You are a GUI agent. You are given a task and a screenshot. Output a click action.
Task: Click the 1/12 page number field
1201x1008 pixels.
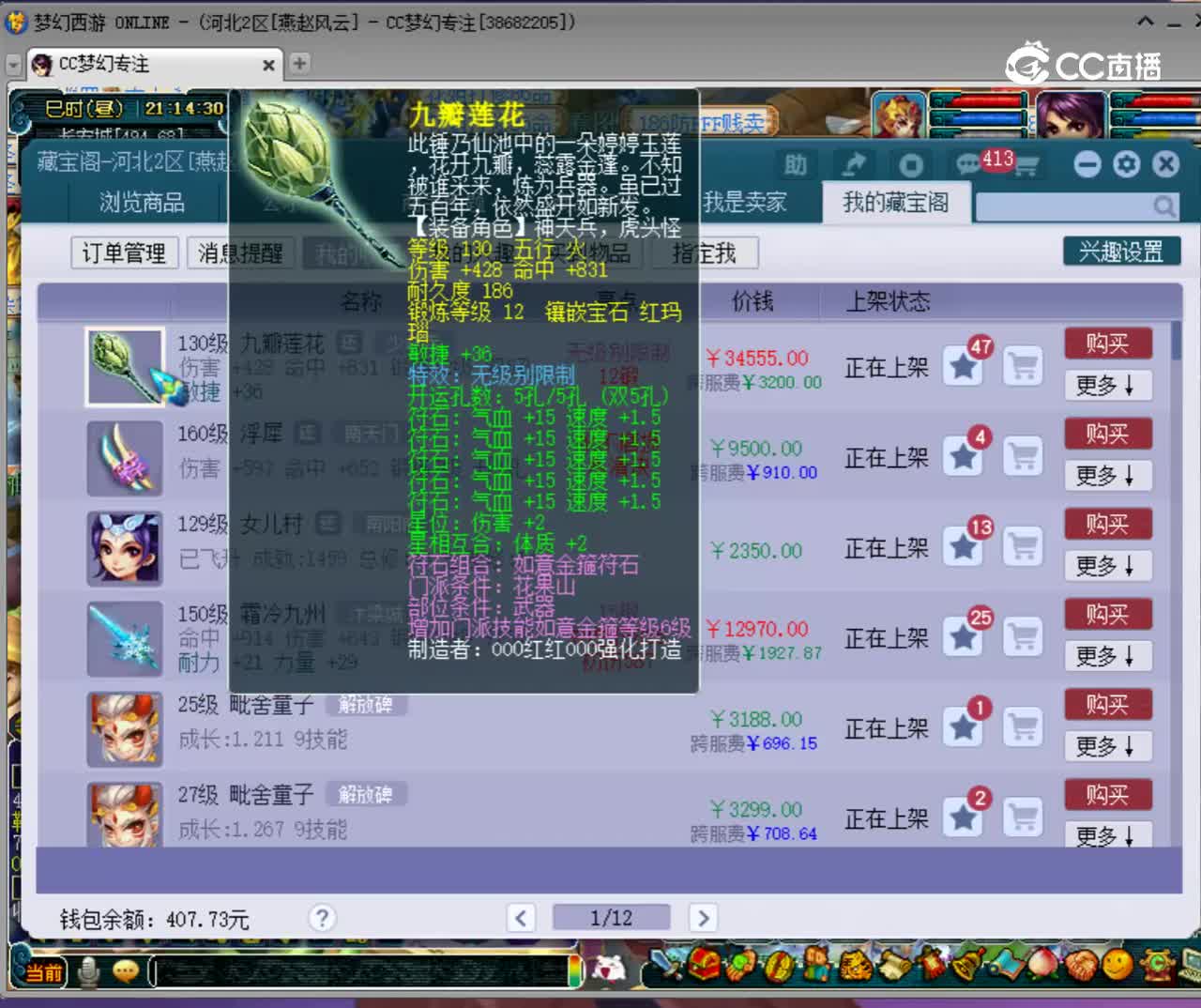pos(611,917)
